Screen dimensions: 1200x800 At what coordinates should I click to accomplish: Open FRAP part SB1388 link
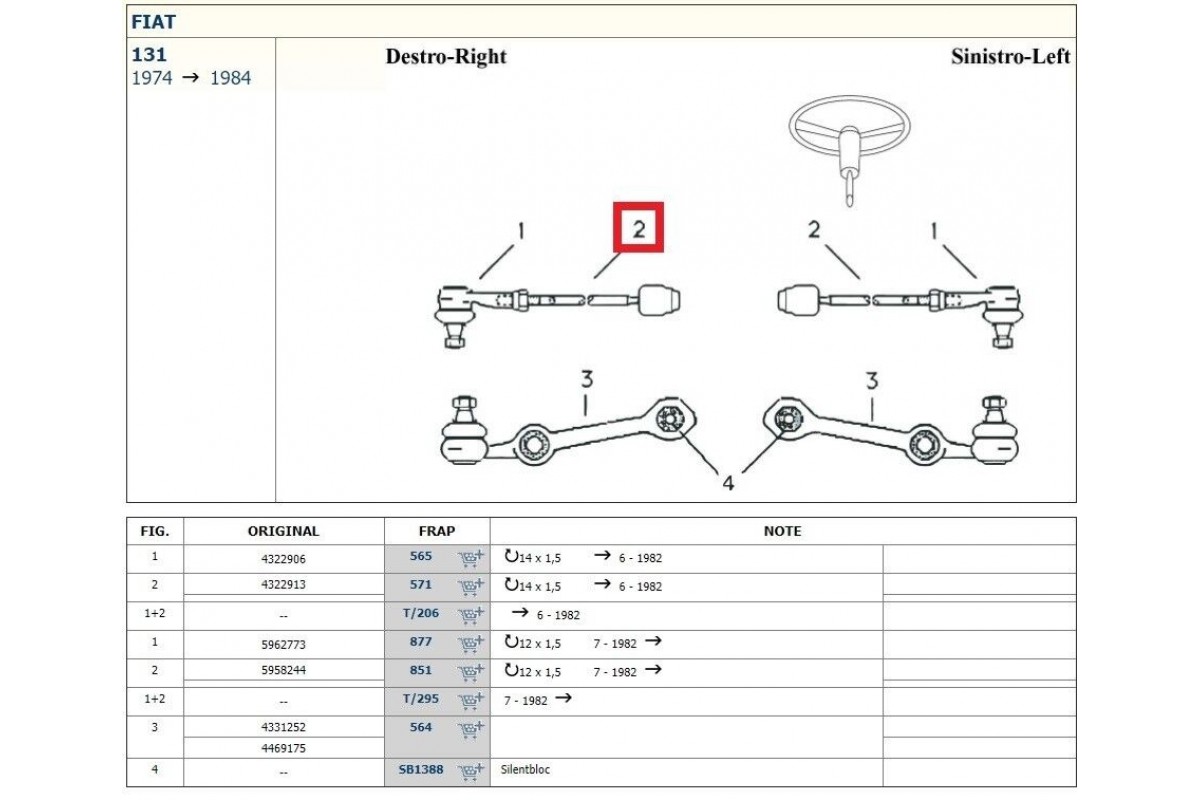pyautogui.click(x=421, y=769)
